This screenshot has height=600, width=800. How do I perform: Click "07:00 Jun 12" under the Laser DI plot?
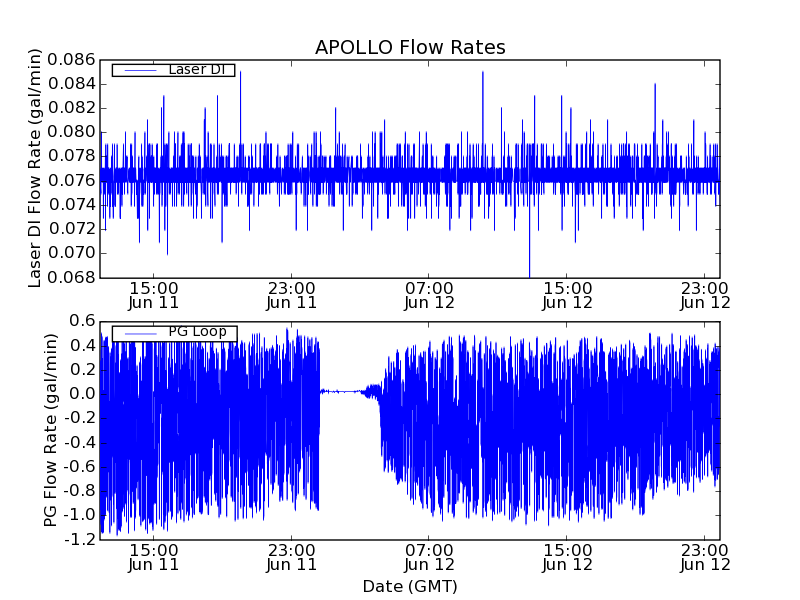(429, 296)
